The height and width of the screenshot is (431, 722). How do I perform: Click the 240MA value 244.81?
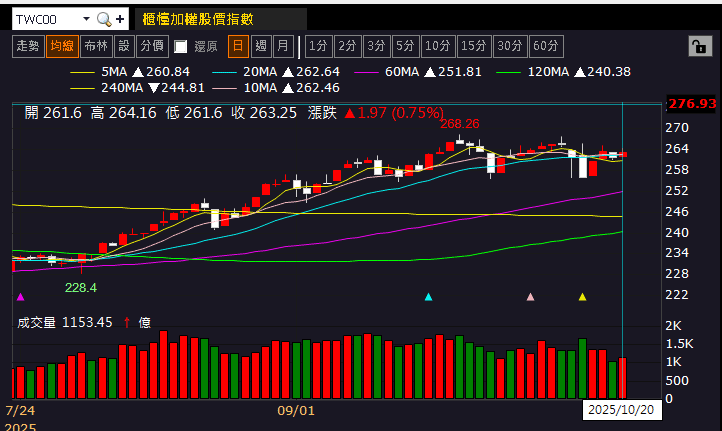(183, 87)
